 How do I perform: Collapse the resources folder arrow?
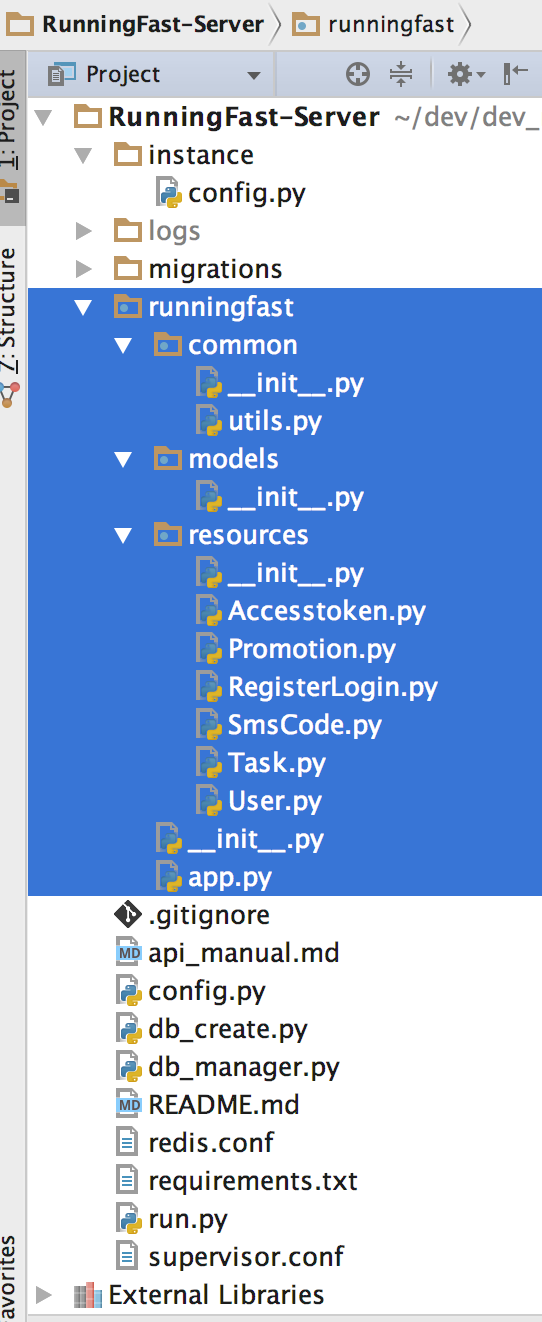pos(124,535)
